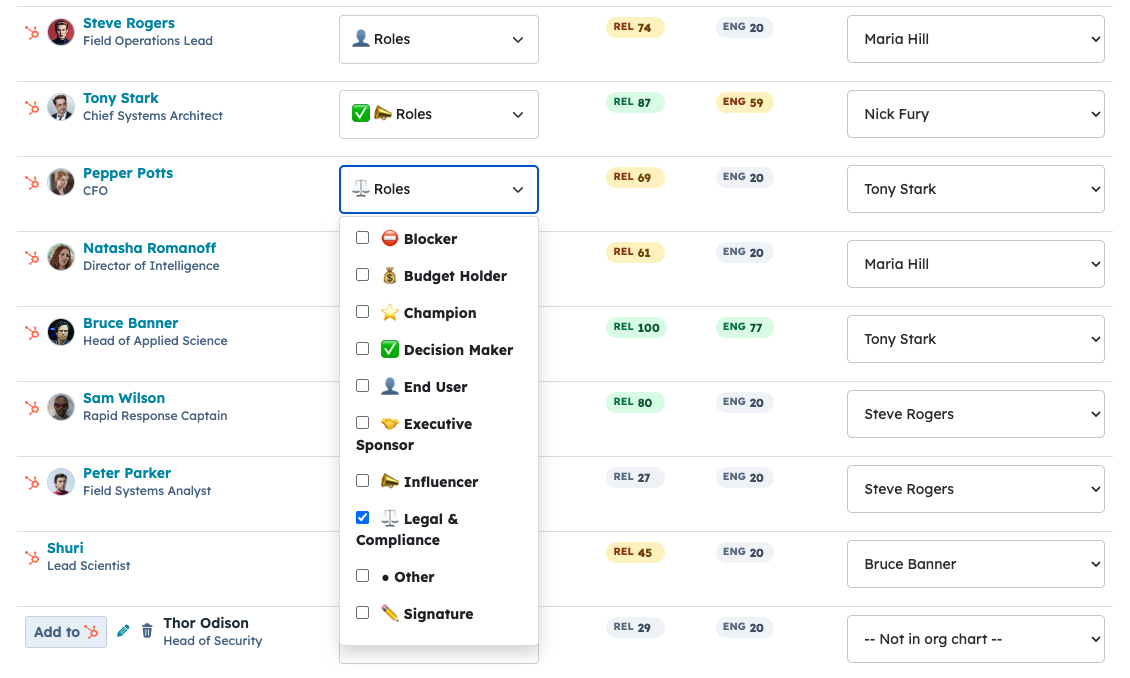The width and height of the screenshot is (1130, 678).
Task: Click the HubSpot icon beside Shuri
Action: [32, 557]
